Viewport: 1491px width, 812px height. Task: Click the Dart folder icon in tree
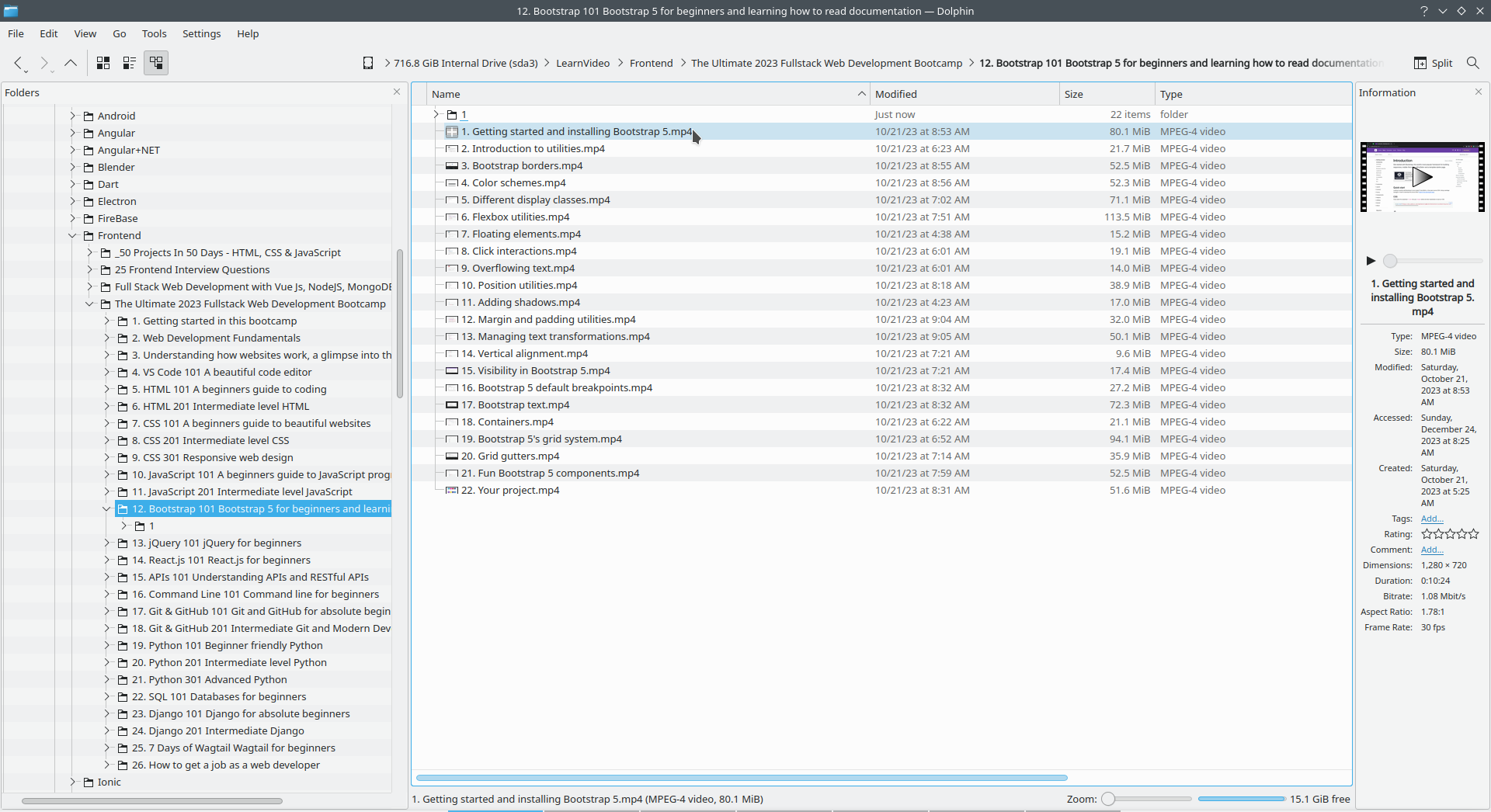click(89, 185)
